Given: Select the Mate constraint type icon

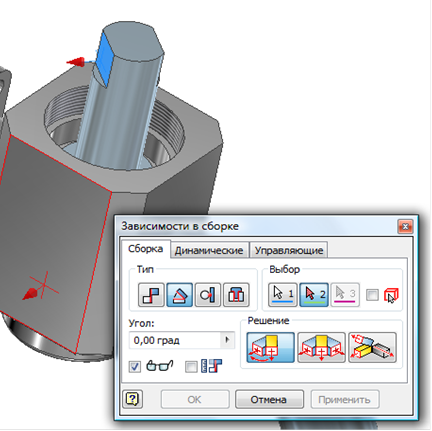Looking at the screenshot, I should [x=151, y=295].
